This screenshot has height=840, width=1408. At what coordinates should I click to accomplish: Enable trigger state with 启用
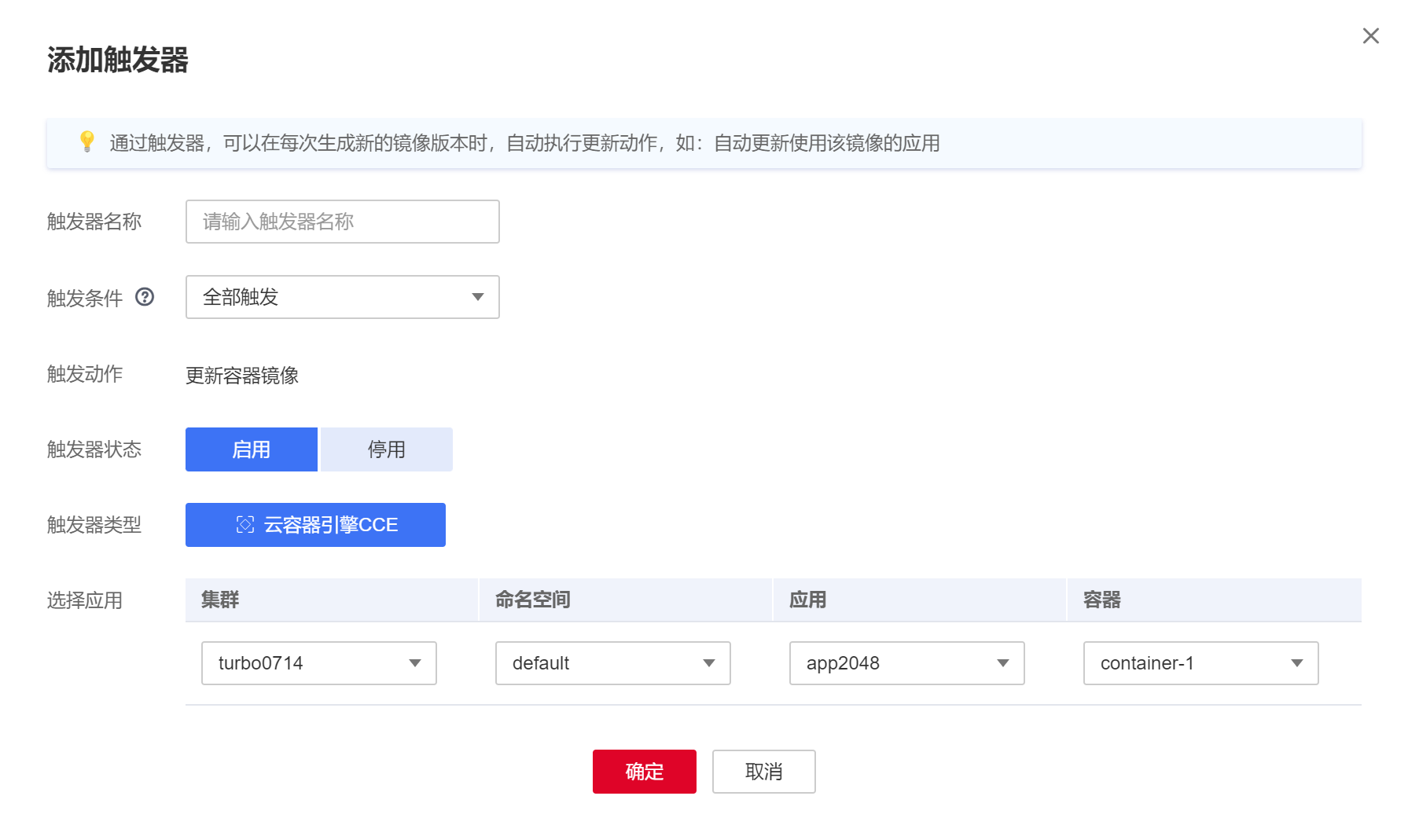(x=251, y=449)
